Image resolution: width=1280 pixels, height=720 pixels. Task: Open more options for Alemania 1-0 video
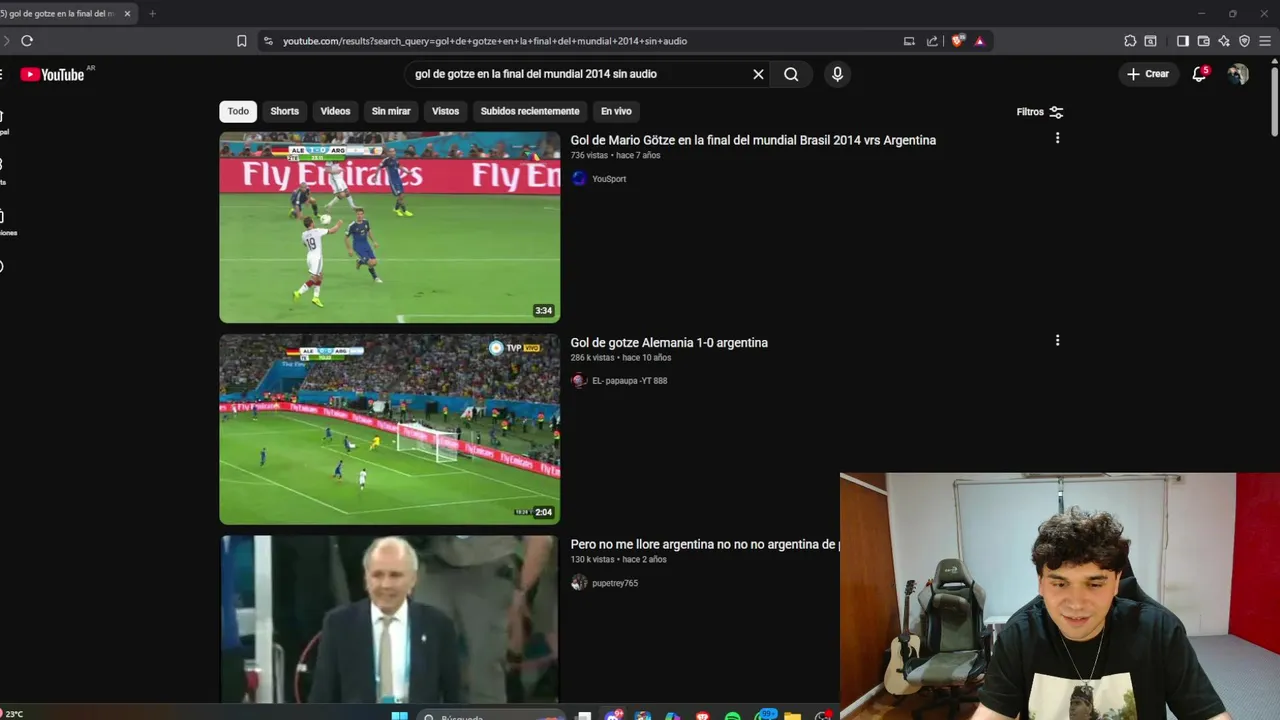[x=1057, y=340]
